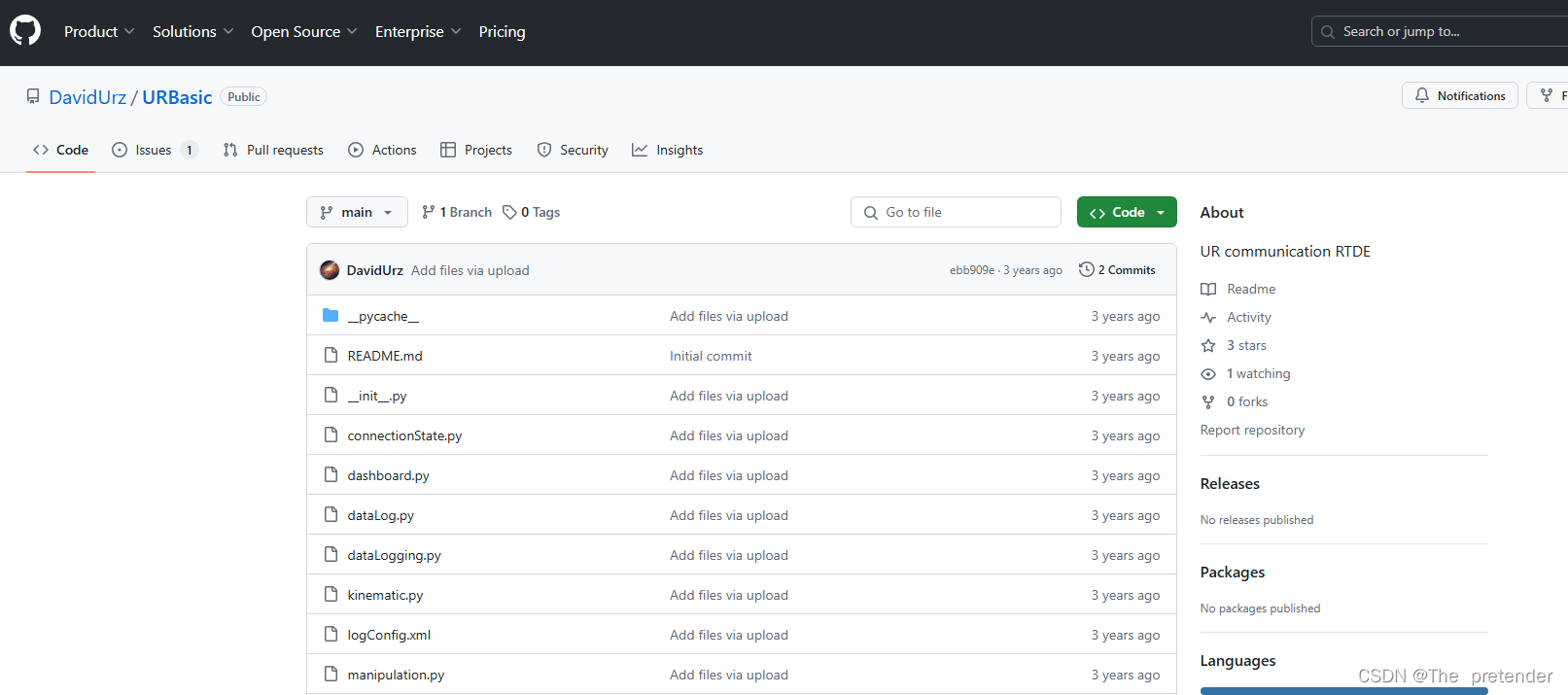The image size is (1568, 695).
Task: Open the DavidUrz owner profile link
Action: pos(87,97)
